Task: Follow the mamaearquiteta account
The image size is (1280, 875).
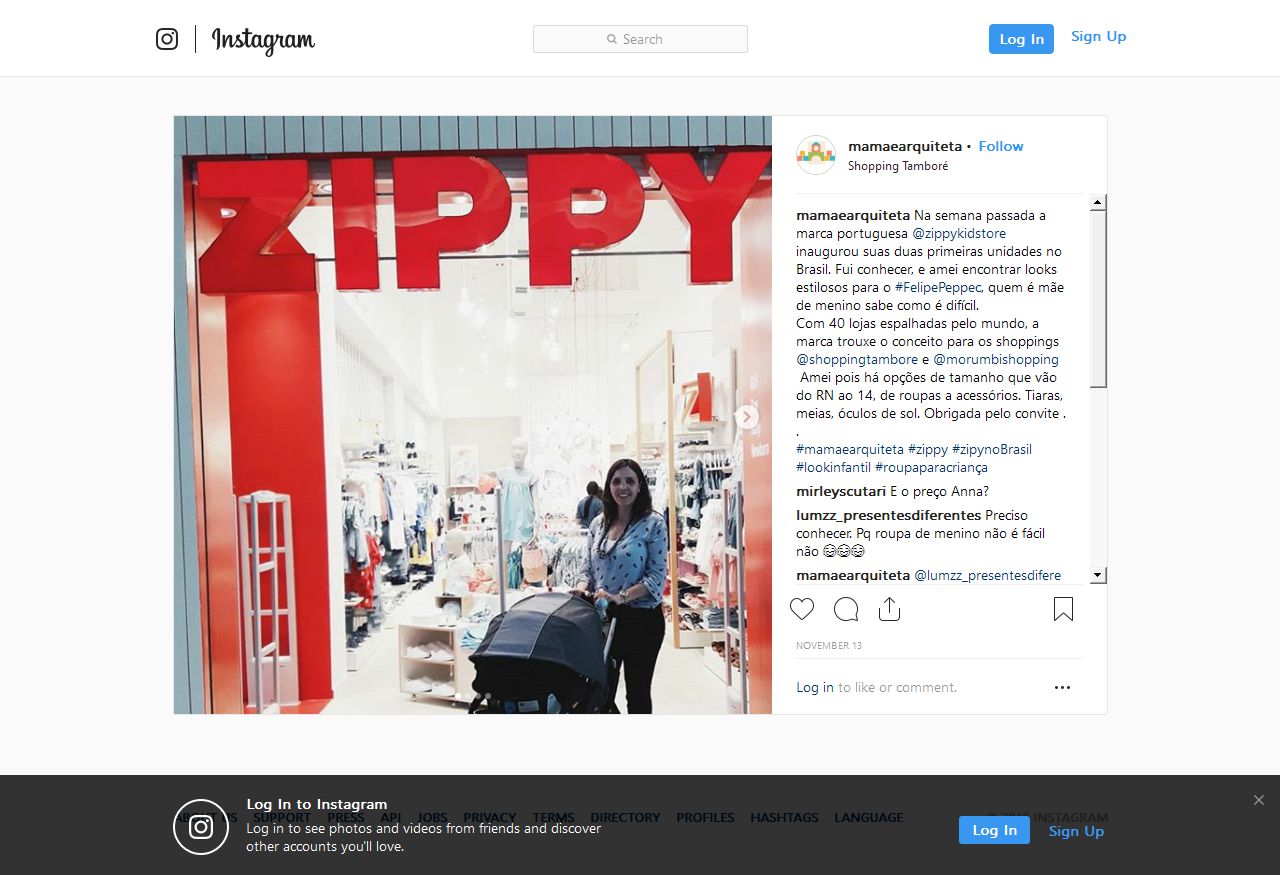Action: 1001,146
